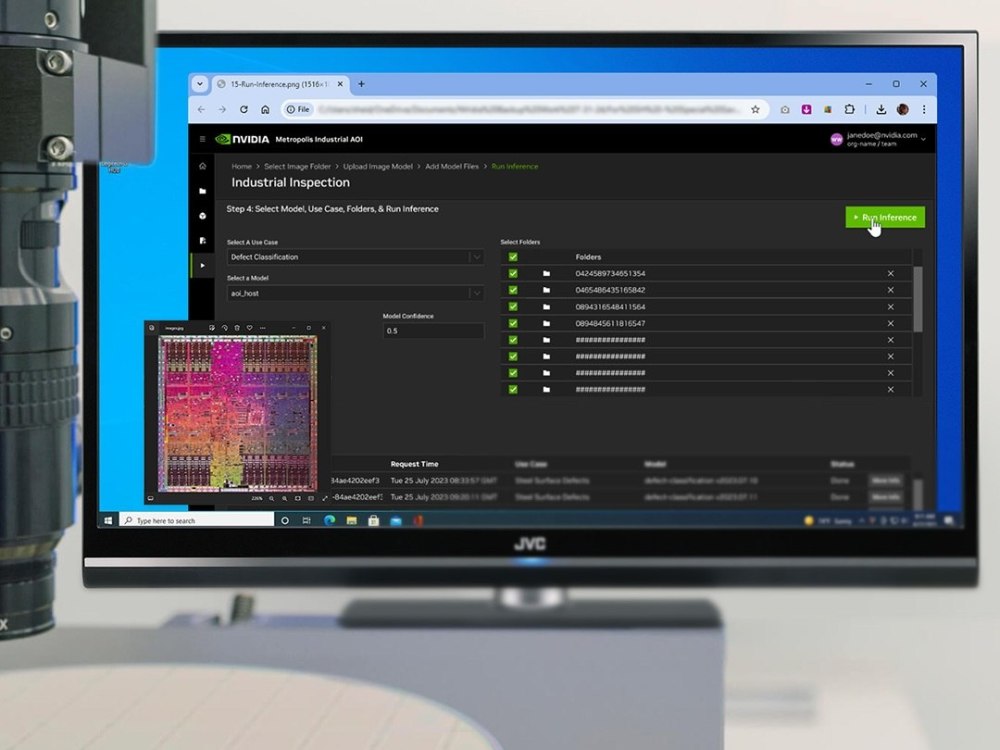Select the play icon in the left sidebar
The height and width of the screenshot is (750, 1000).
point(203,265)
